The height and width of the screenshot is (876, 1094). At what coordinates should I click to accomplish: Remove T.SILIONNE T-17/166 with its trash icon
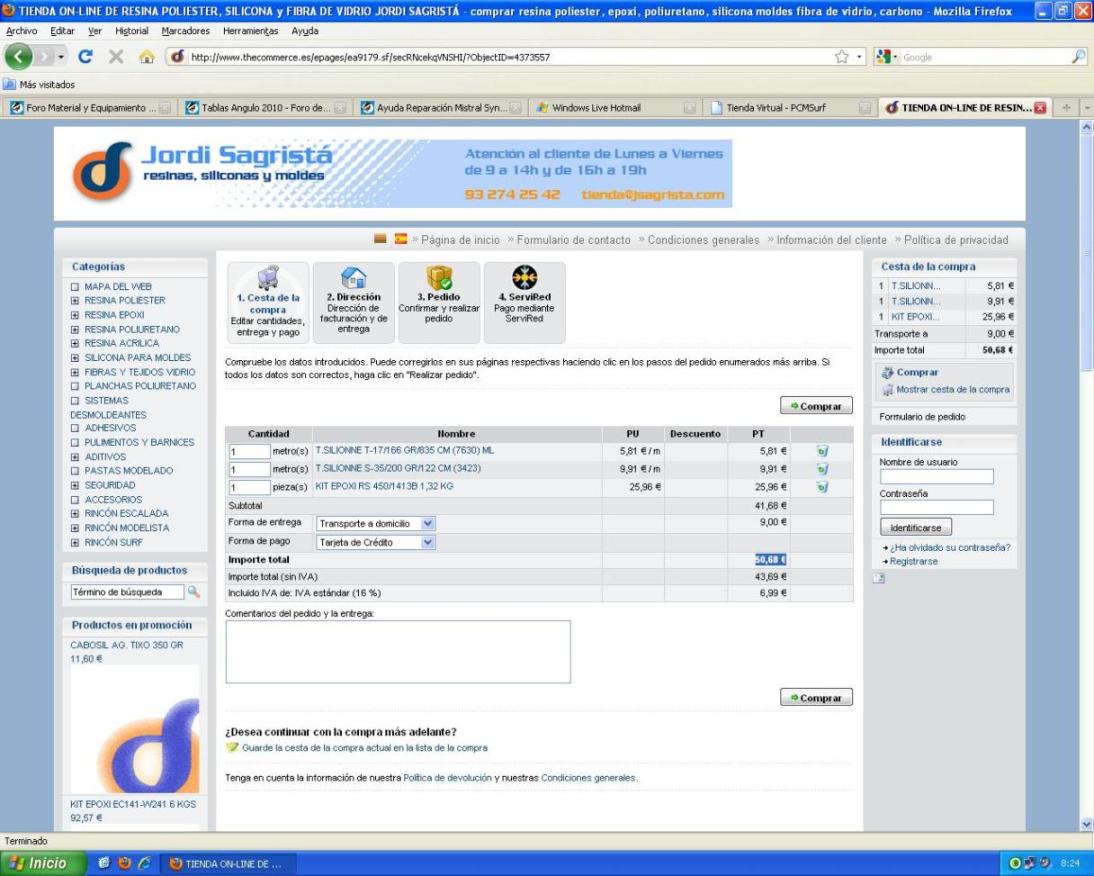pyautogui.click(x=823, y=451)
